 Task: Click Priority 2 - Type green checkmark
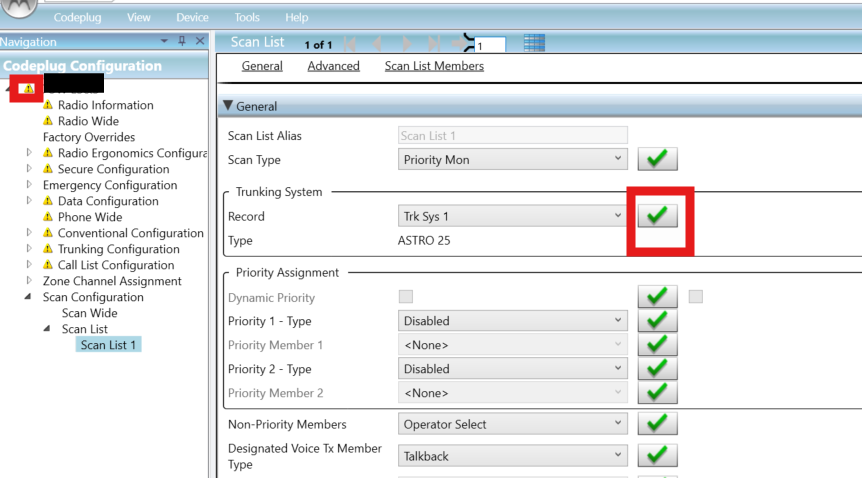(x=657, y=369)
